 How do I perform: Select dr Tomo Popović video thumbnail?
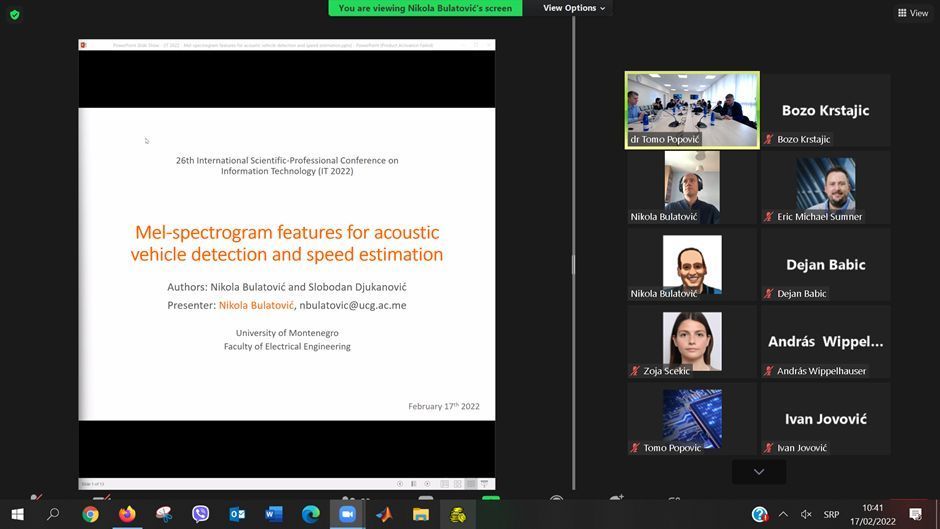[692, 109]
